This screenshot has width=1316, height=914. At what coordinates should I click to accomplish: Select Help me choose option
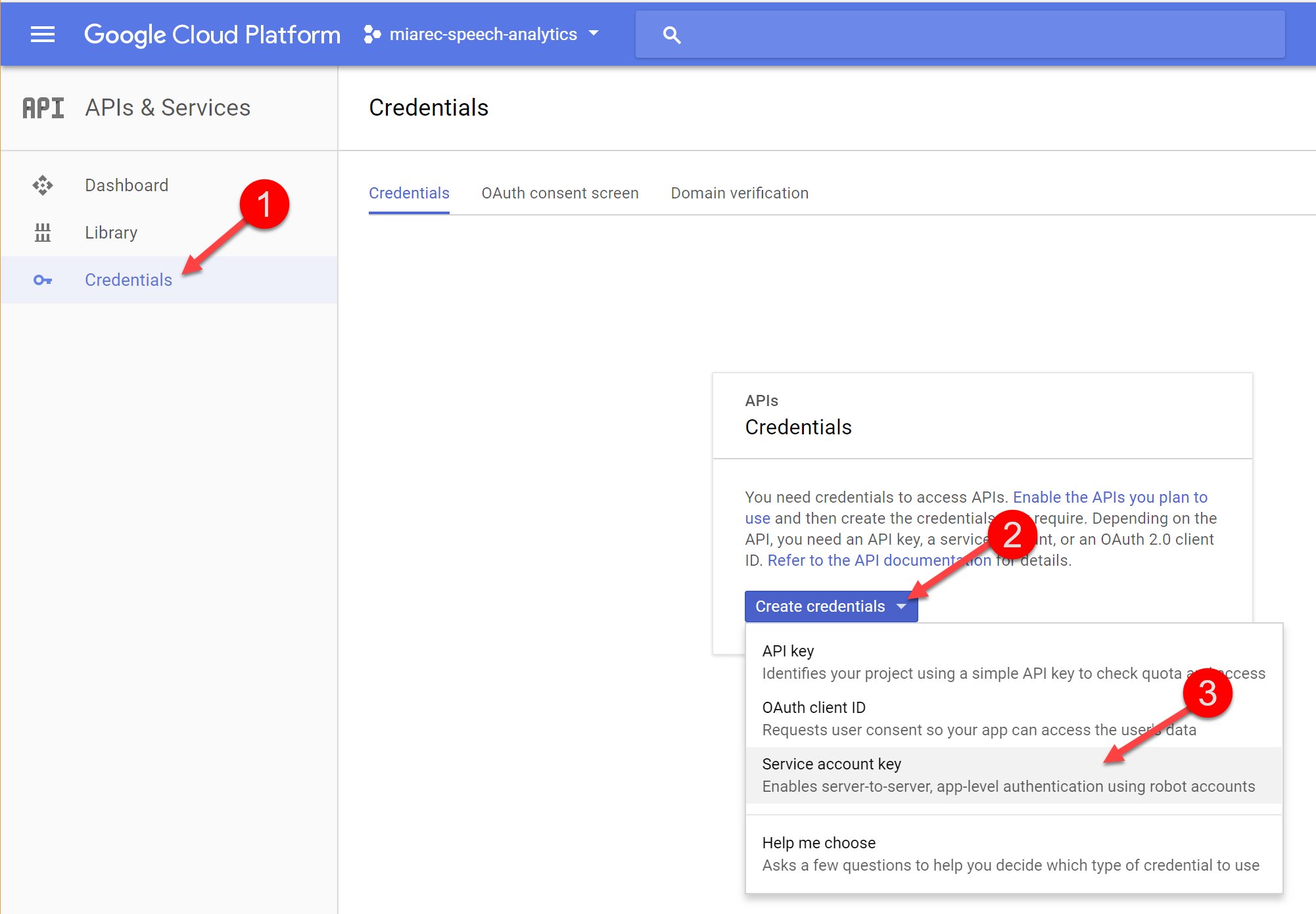(1014, 854)
